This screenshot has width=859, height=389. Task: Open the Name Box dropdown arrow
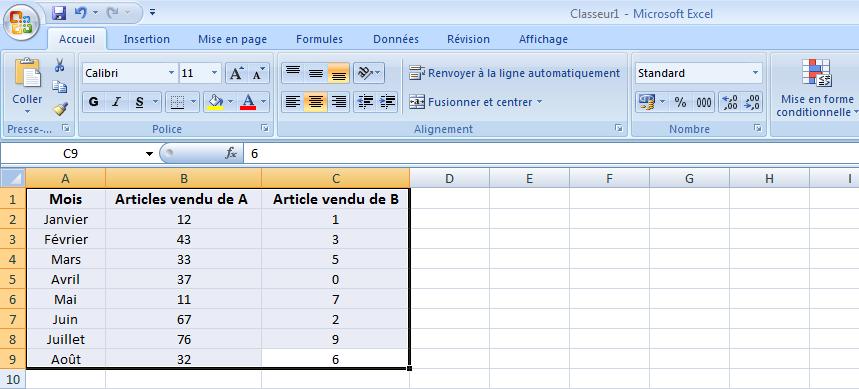click(x=150, y=155)
